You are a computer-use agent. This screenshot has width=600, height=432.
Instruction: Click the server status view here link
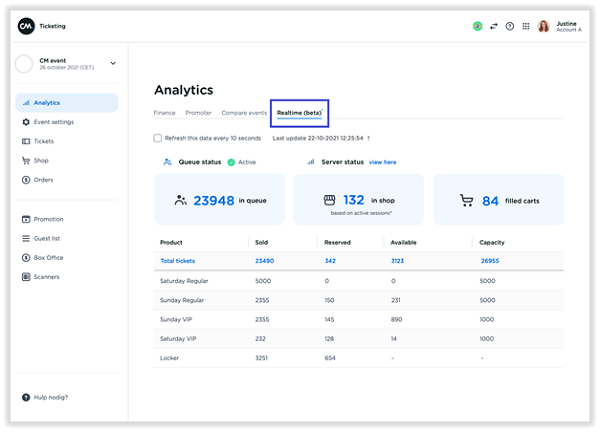point(382,161)
